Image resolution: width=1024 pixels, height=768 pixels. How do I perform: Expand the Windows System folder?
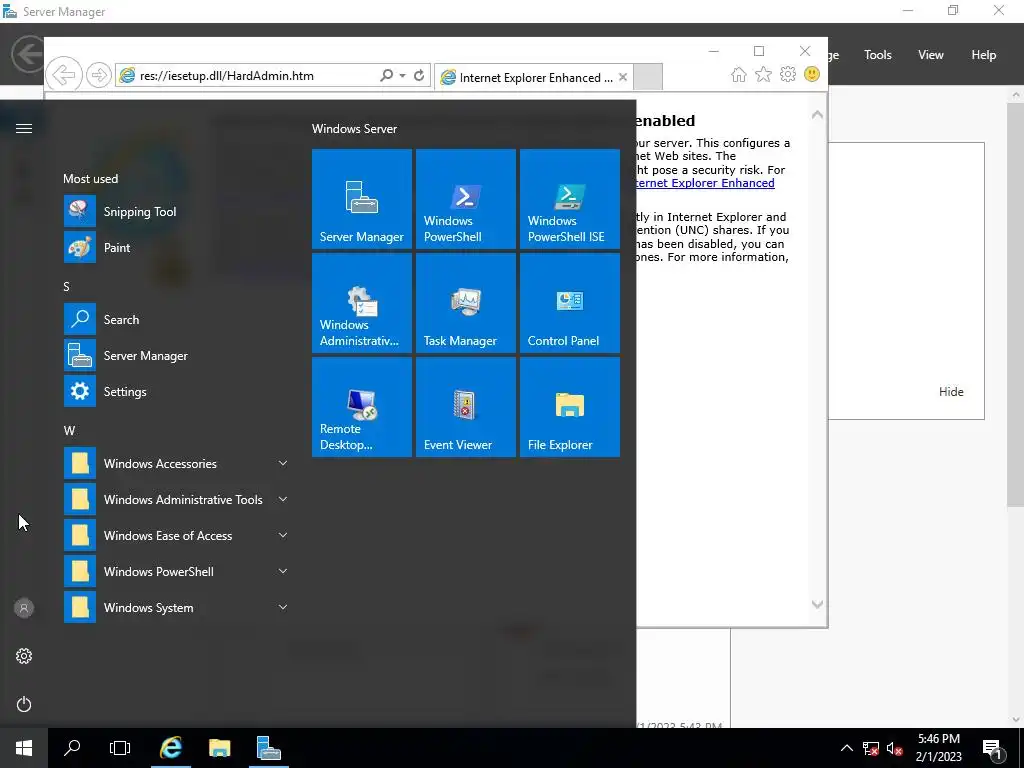point(283,607)
